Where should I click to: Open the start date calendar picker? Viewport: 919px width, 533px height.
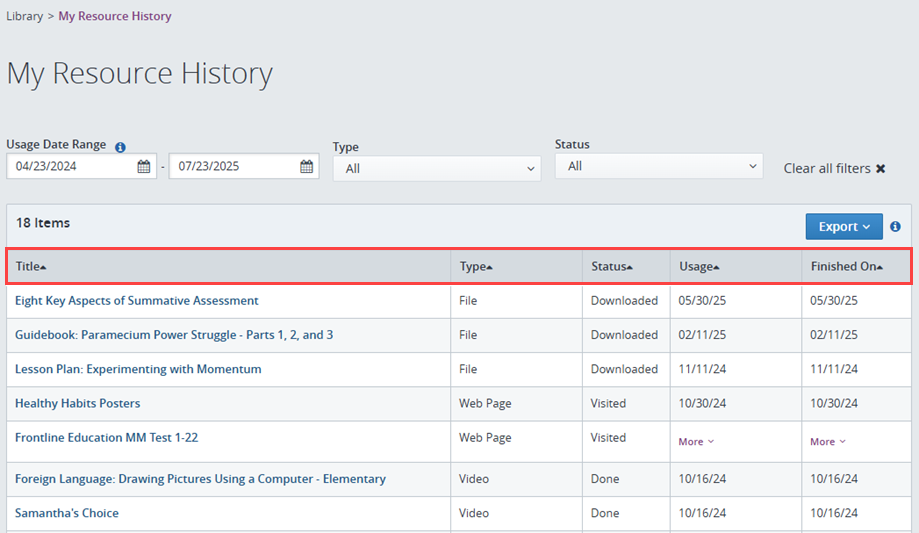(x=144, y=167)
